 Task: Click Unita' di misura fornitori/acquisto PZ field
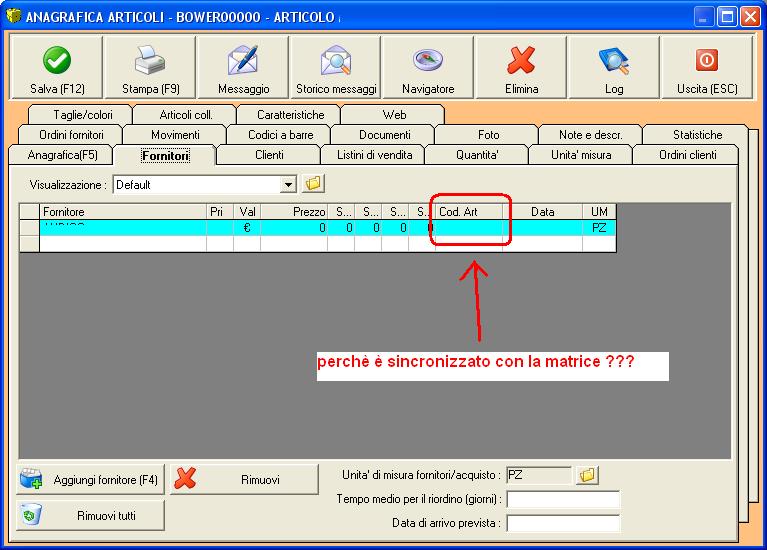(539, 475)
